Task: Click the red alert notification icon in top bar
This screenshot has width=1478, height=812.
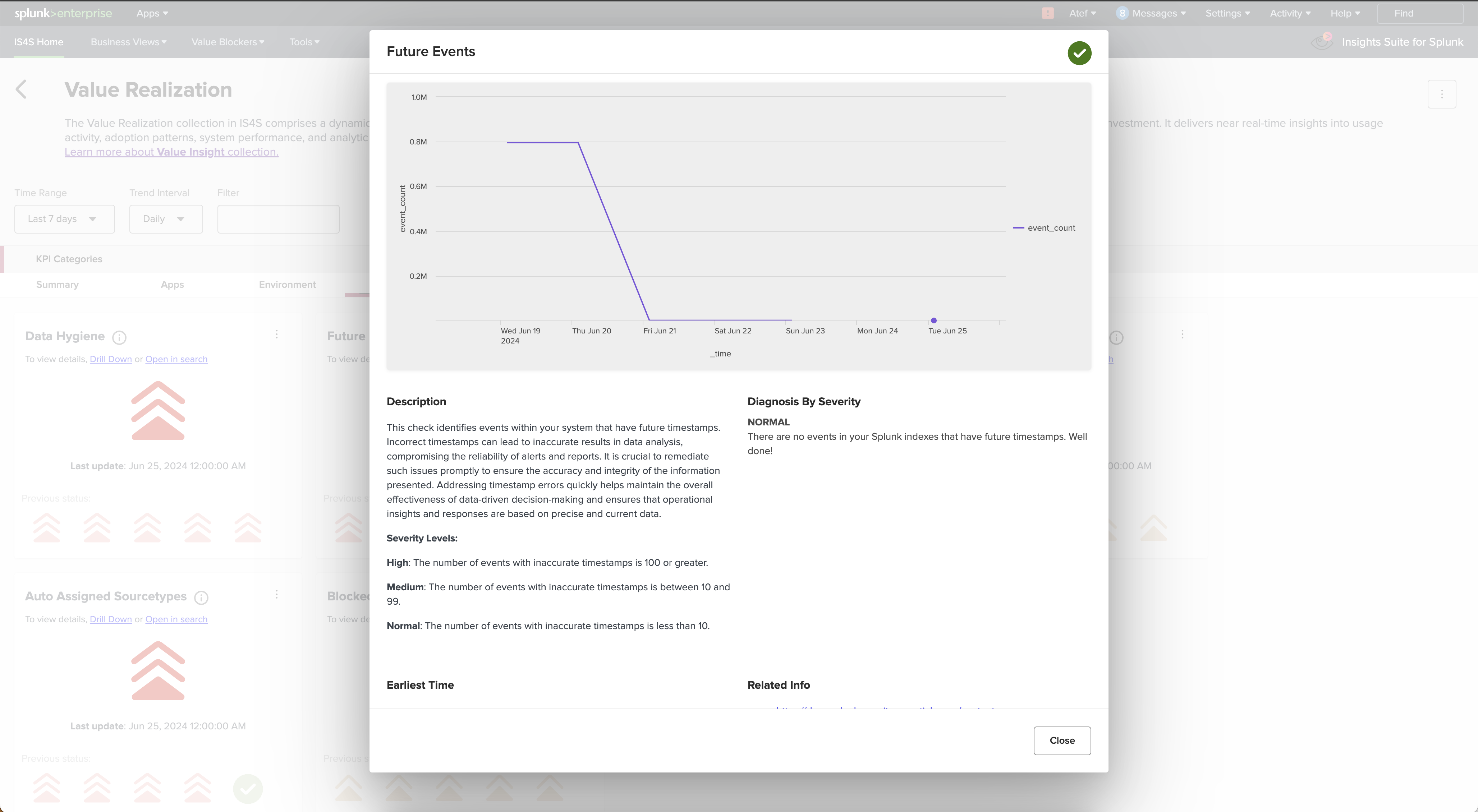Action: (x=1048, y=13)
